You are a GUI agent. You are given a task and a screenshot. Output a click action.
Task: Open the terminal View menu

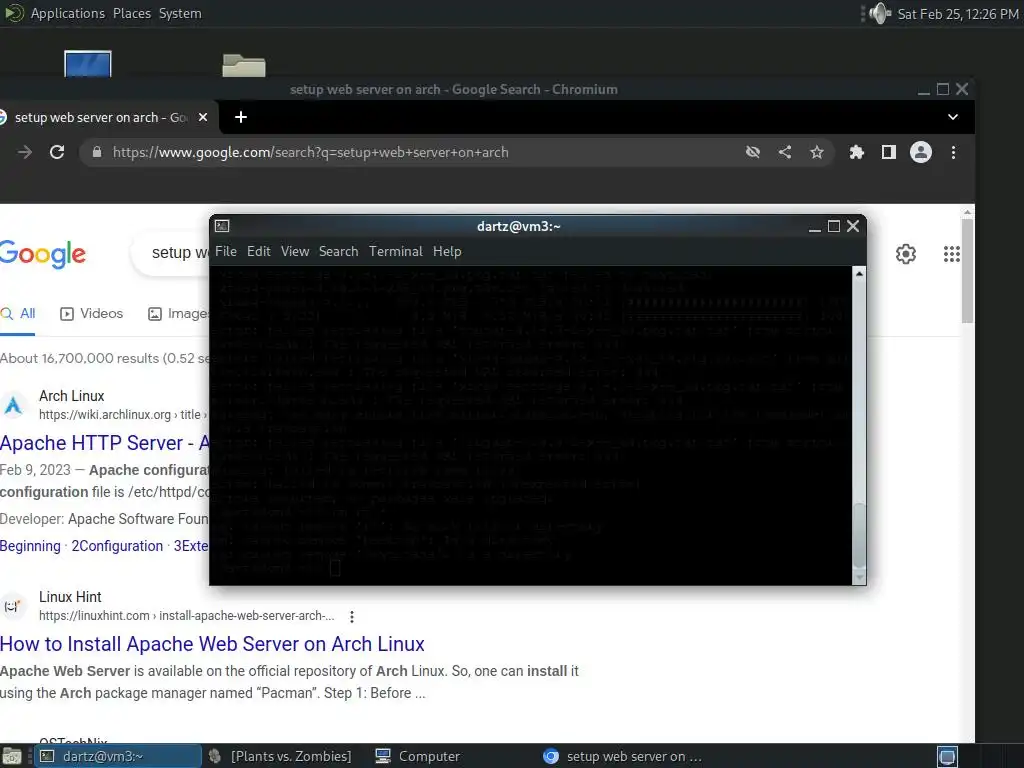click(x=295, y=251)
